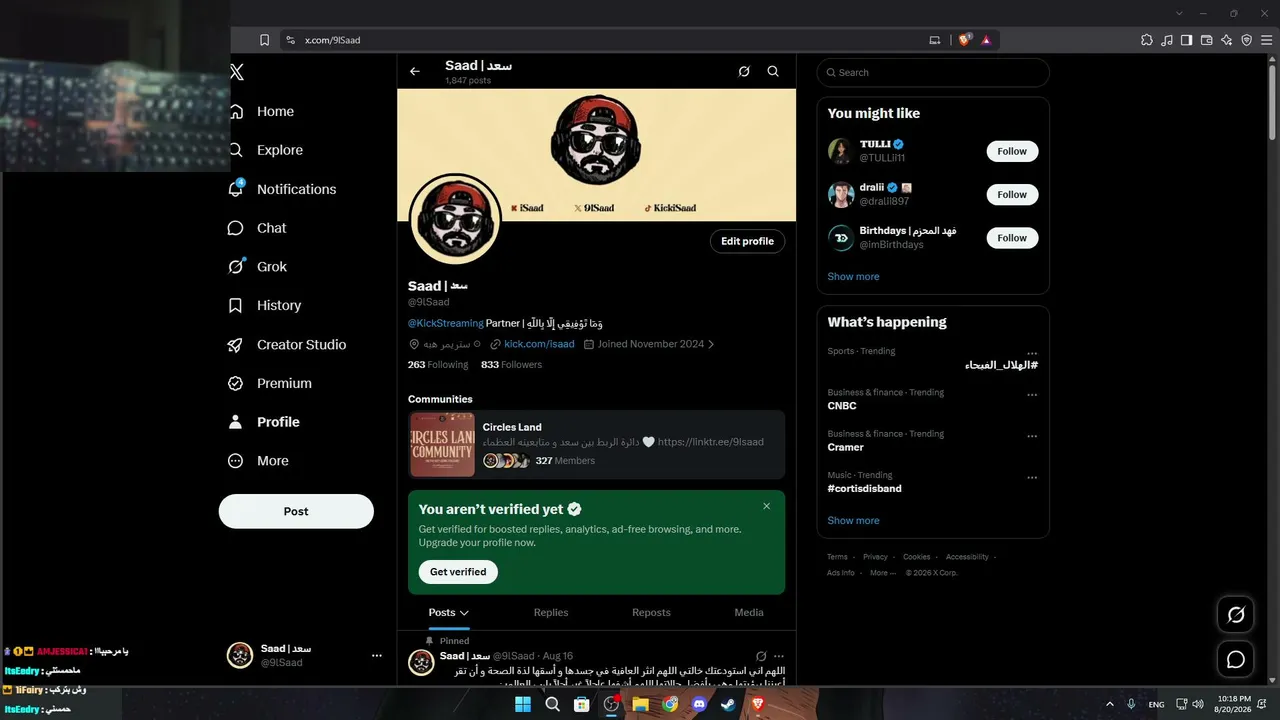Open TULLI's profile avatar

[x=841, y=151]
